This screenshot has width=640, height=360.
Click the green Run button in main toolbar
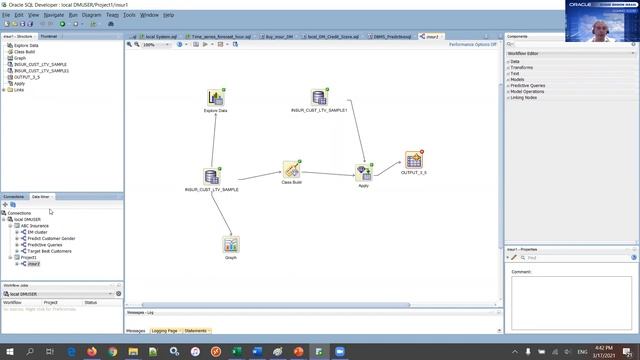coord(62,24)
